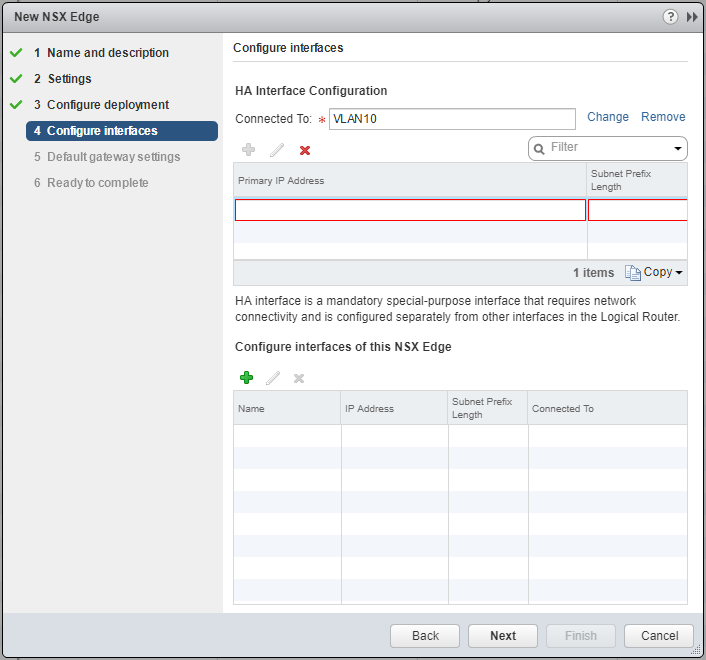Click the Remove link
The width and height of the screenshot is (706, 660).
(663, 117)
